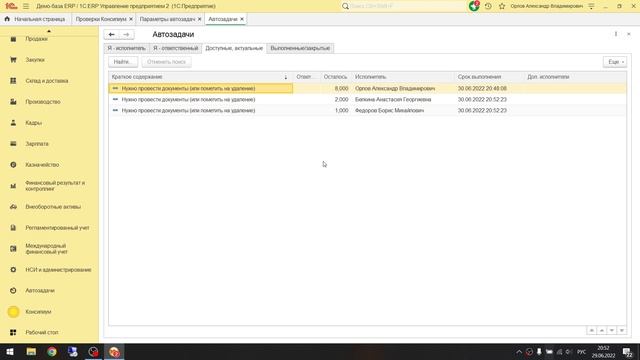Click the search magnifier icon
The height and width of the screenshot is (360, 640).
[x=345, y=6]
